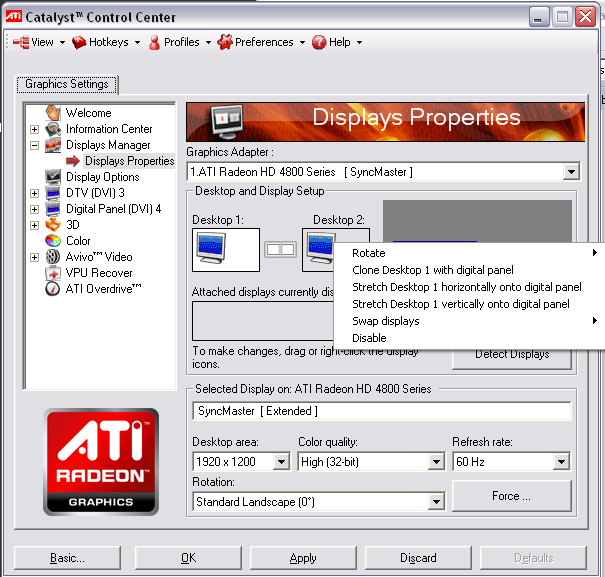605x577 pixels.
Task: Open the Help menu
Action: [x=337, y=42]
